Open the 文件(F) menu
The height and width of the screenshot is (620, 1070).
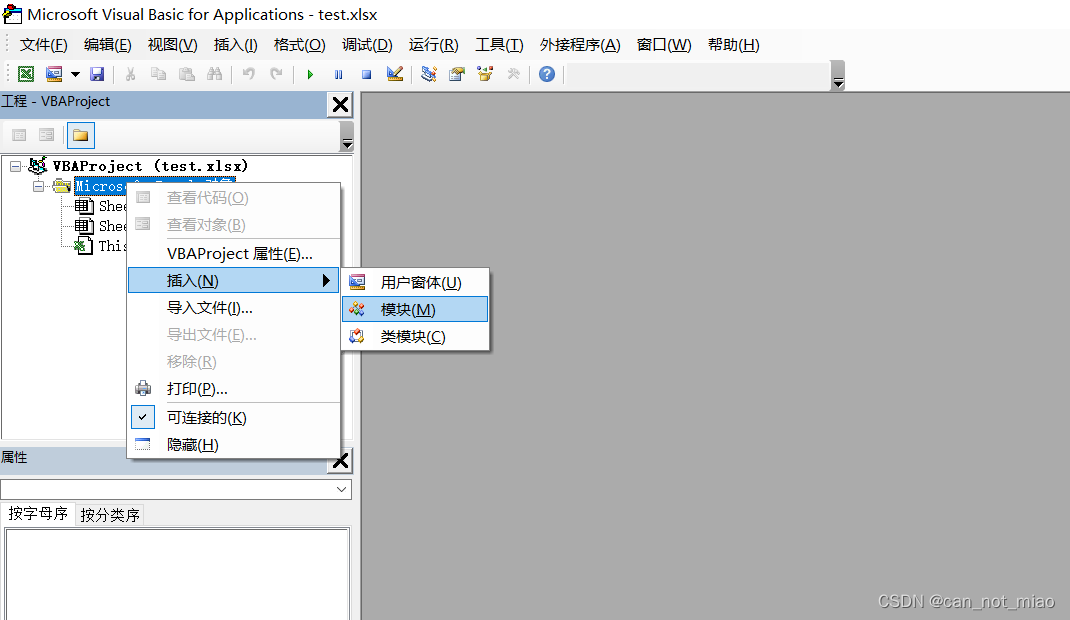[43, 45]
